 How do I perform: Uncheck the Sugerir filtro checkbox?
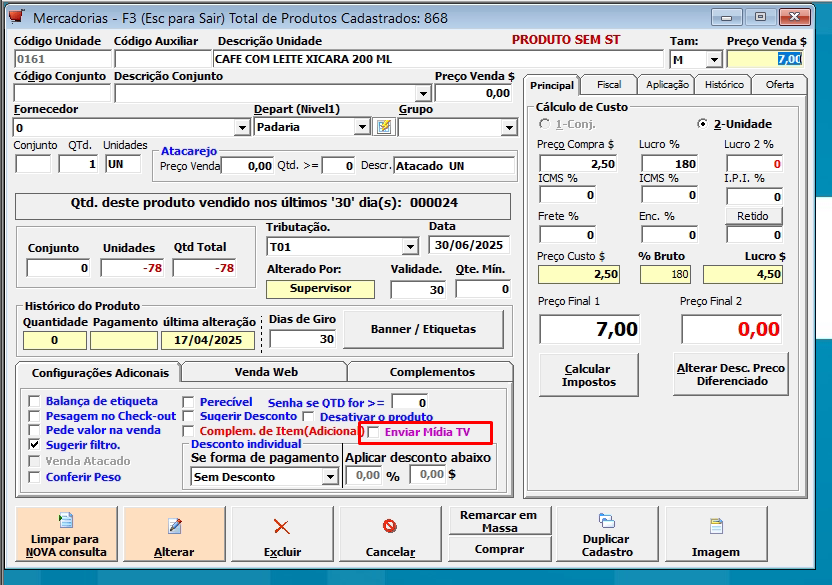point(36,444)
